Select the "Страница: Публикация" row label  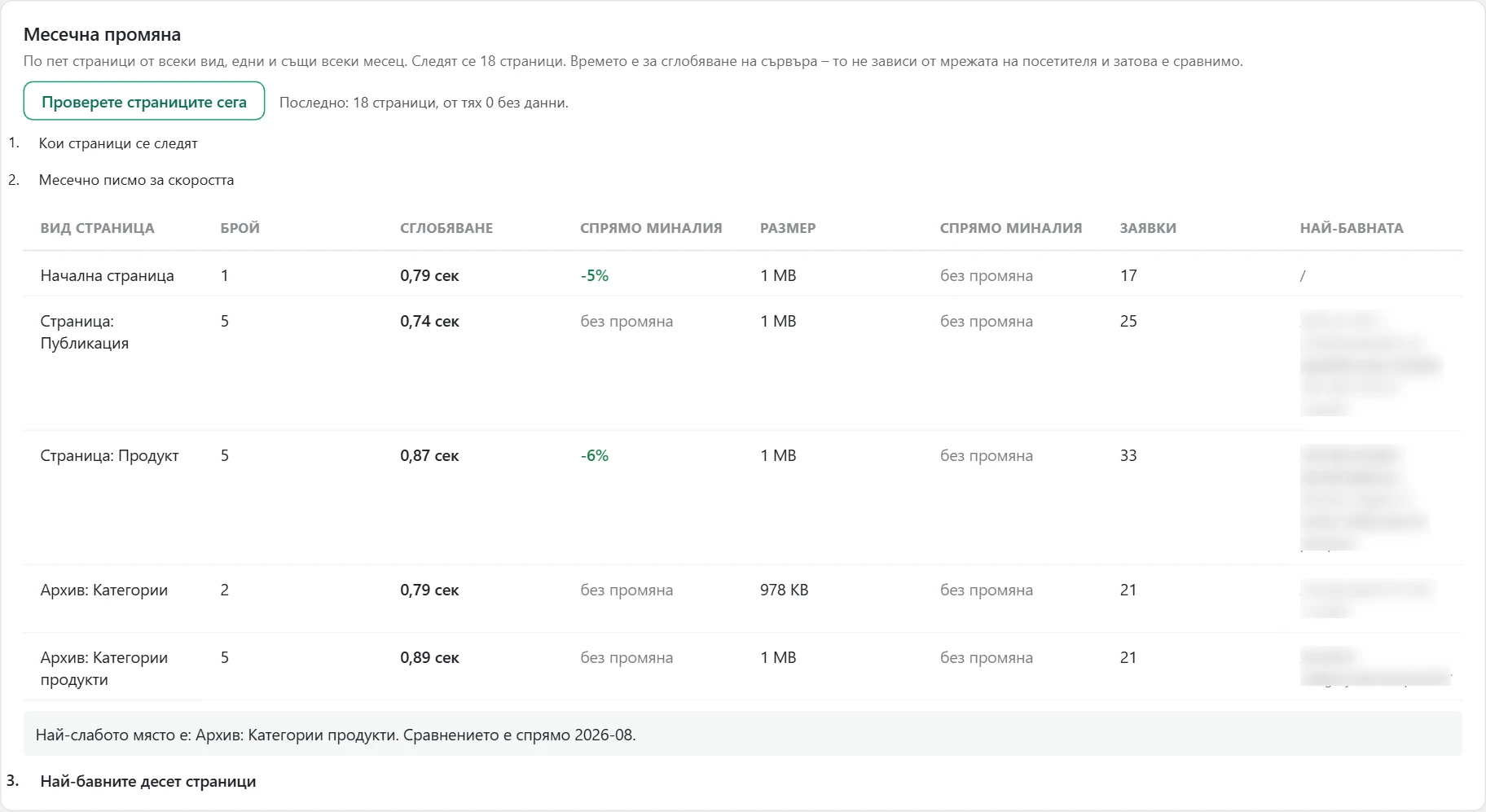pos(85,332)
